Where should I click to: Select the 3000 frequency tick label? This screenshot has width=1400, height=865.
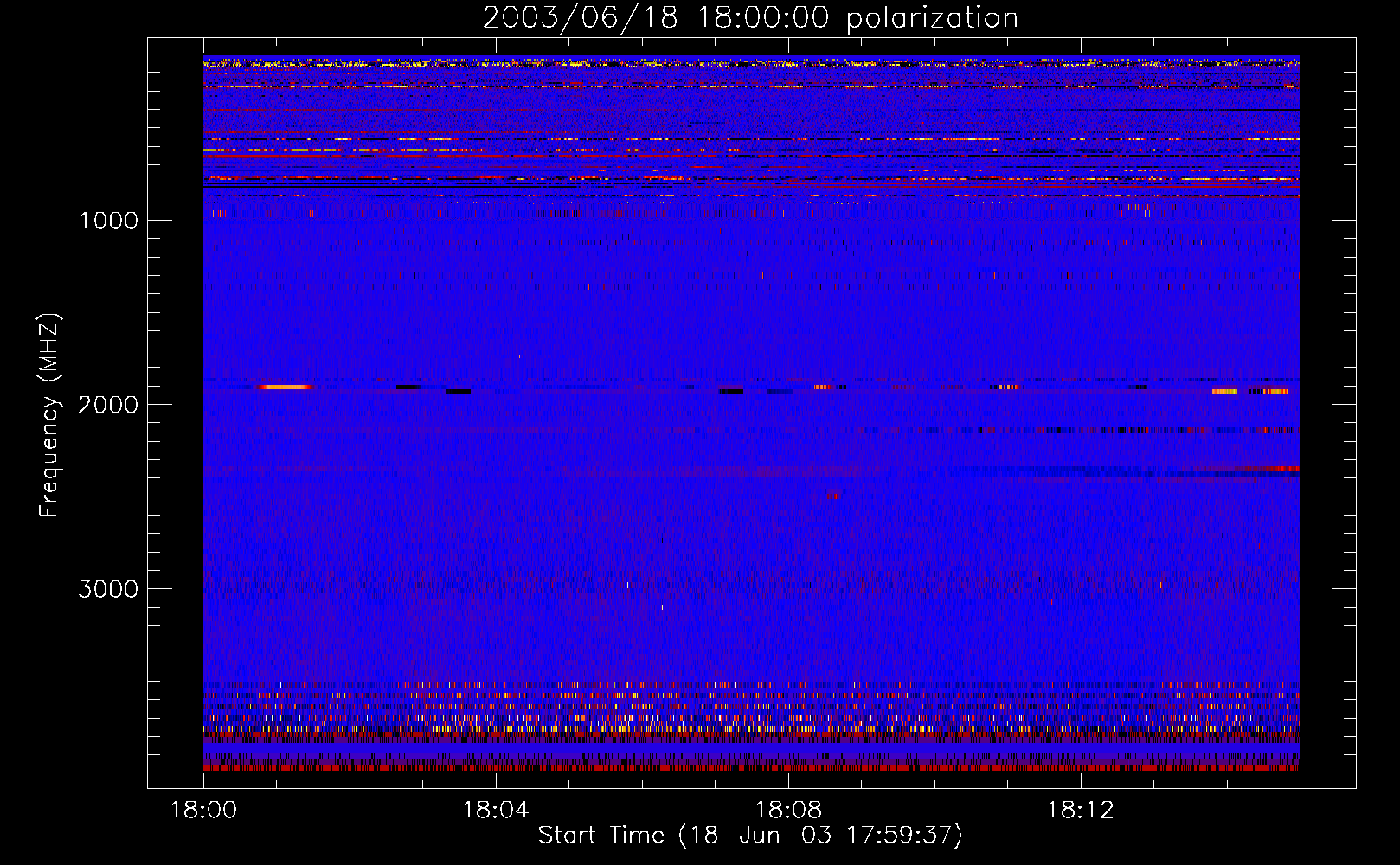tap(108, 589)
